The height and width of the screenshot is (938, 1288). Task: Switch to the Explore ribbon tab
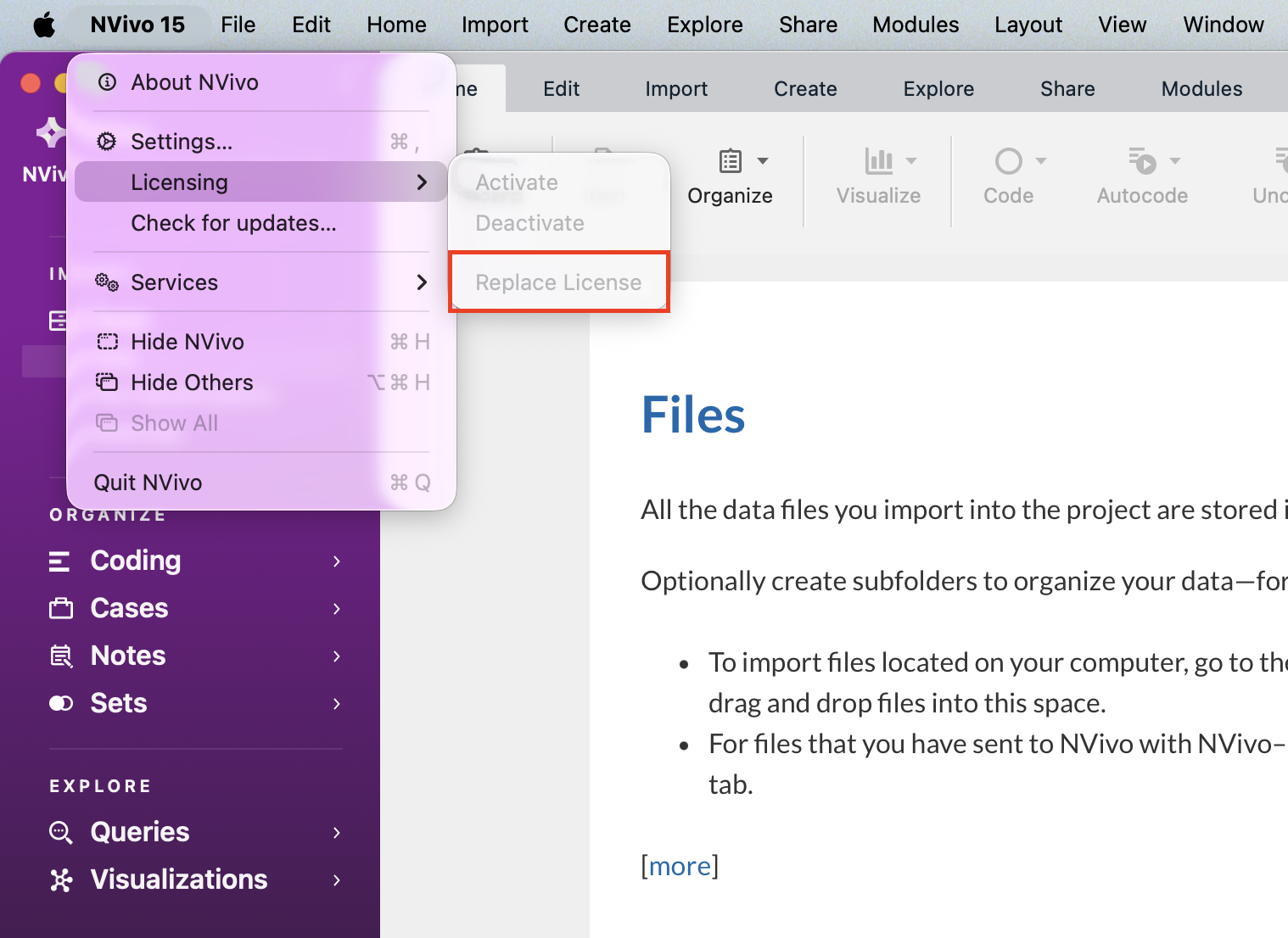click(938, 89)
